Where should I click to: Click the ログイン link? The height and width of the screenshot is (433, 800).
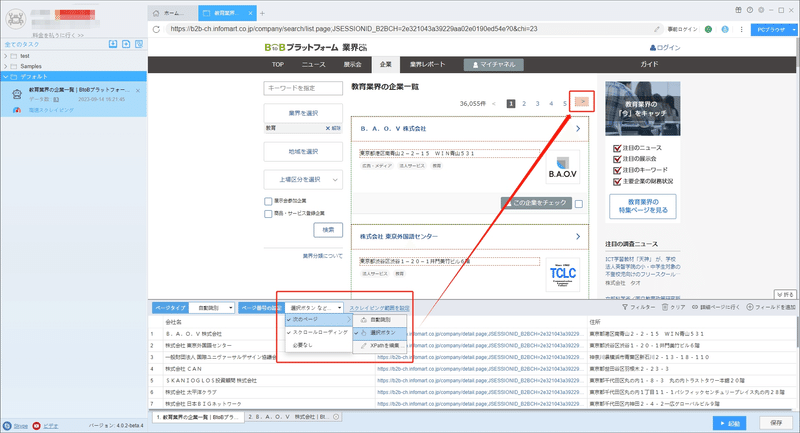pyautogui.click(x=665, y=47)
